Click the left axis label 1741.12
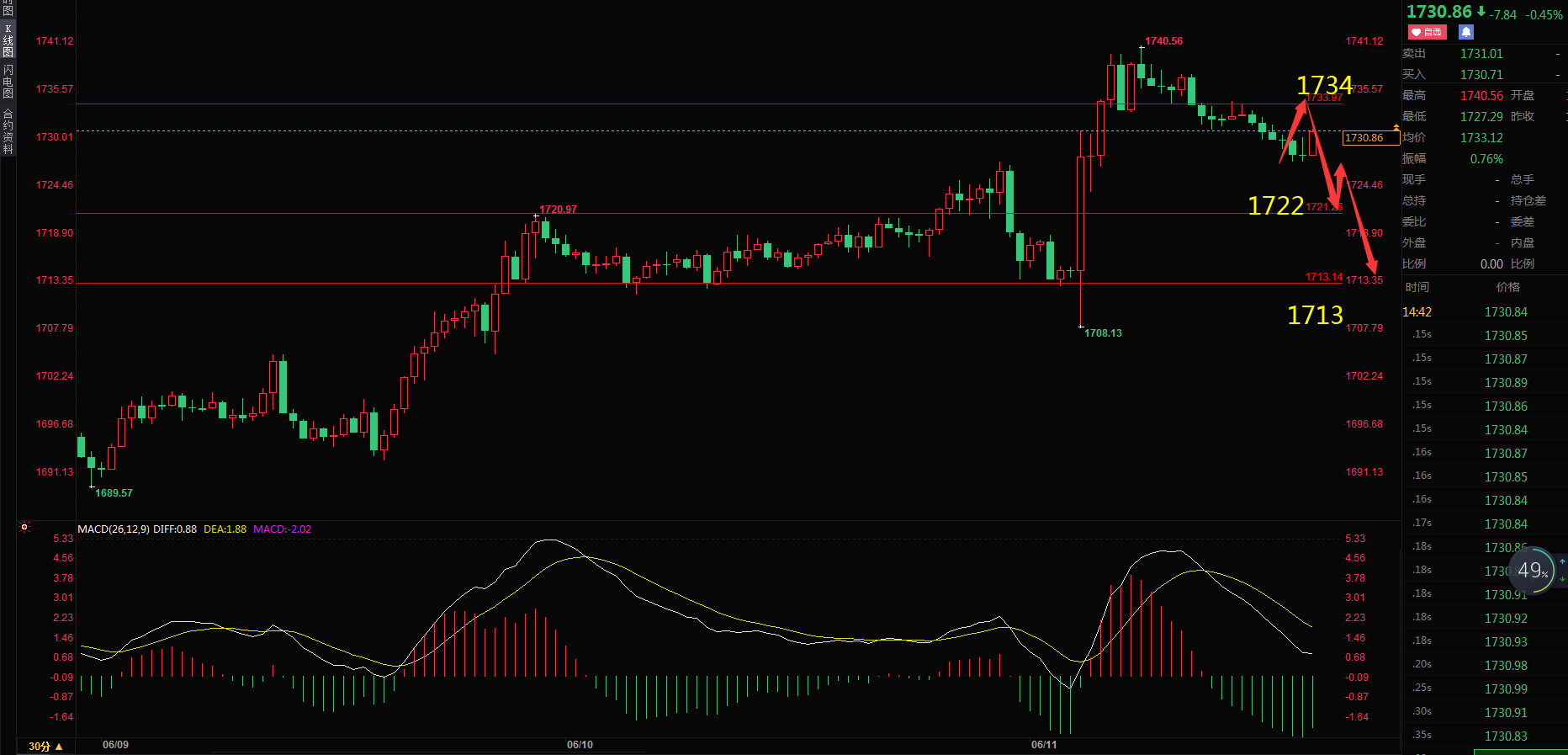This screenshot has width=1568, height=755. point(54,41)
